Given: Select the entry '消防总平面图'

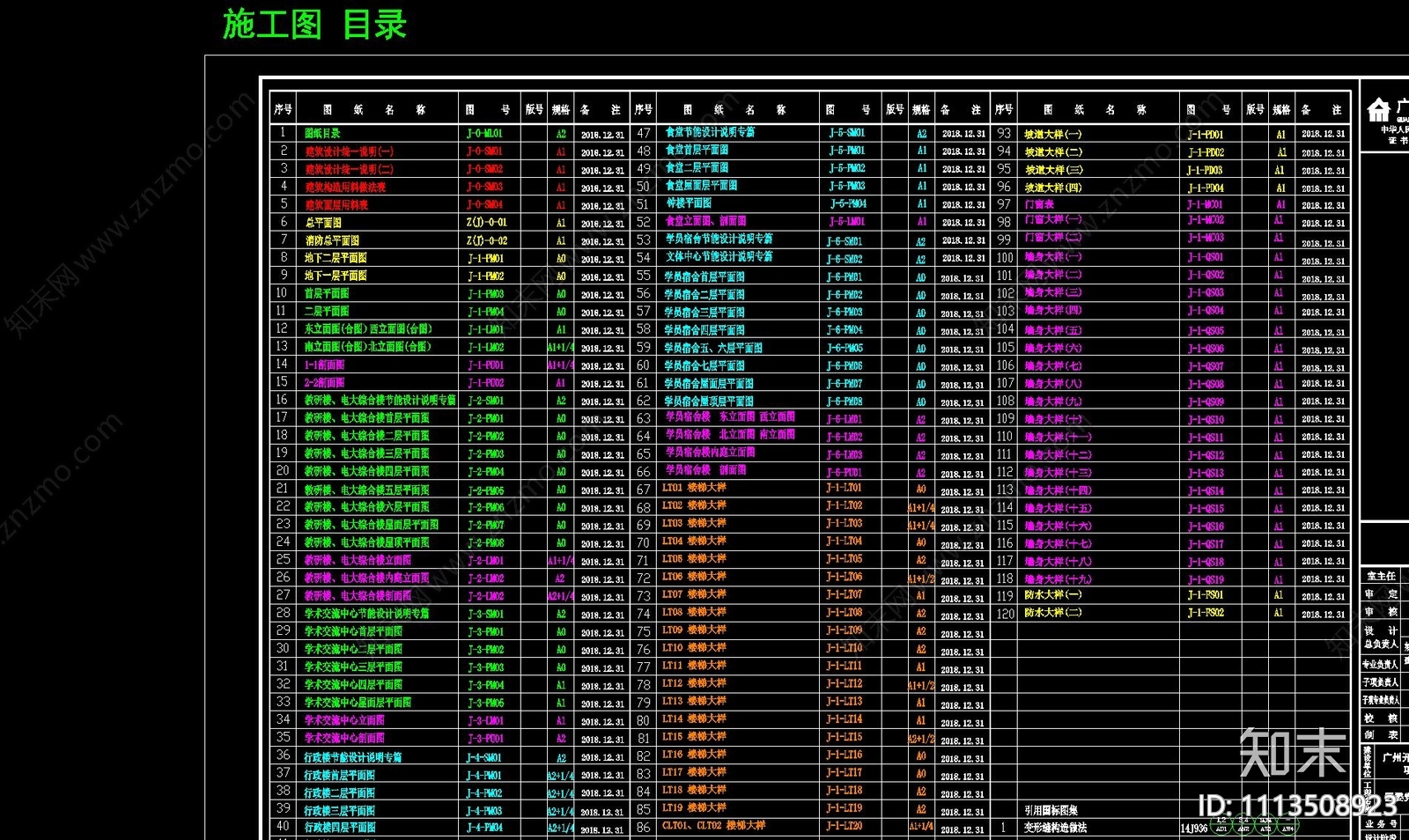Looking at the screenshot, I should [x=332, y=240].
